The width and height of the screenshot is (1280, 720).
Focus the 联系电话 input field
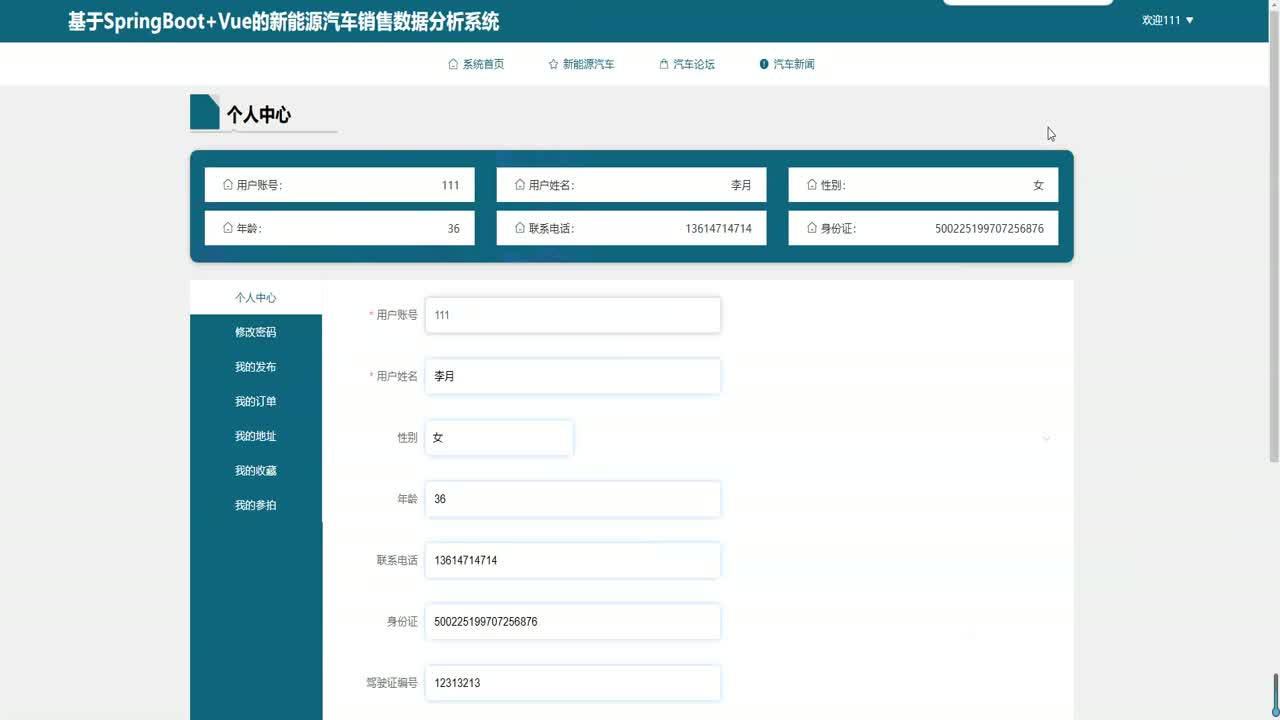(573, 560)
